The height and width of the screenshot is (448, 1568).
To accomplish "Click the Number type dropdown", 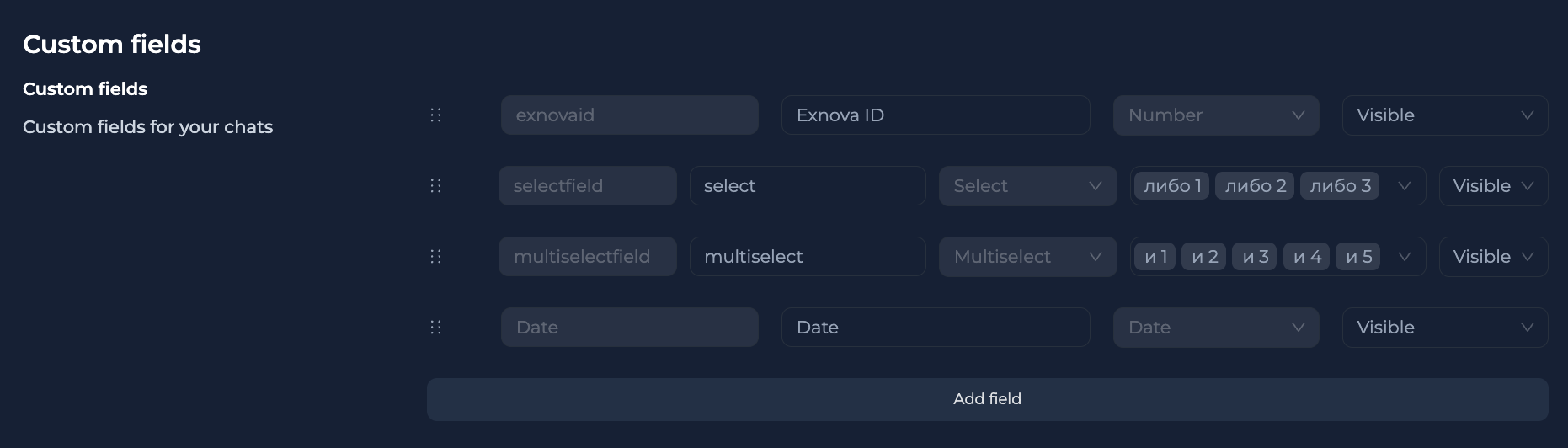I will 1215,115.
